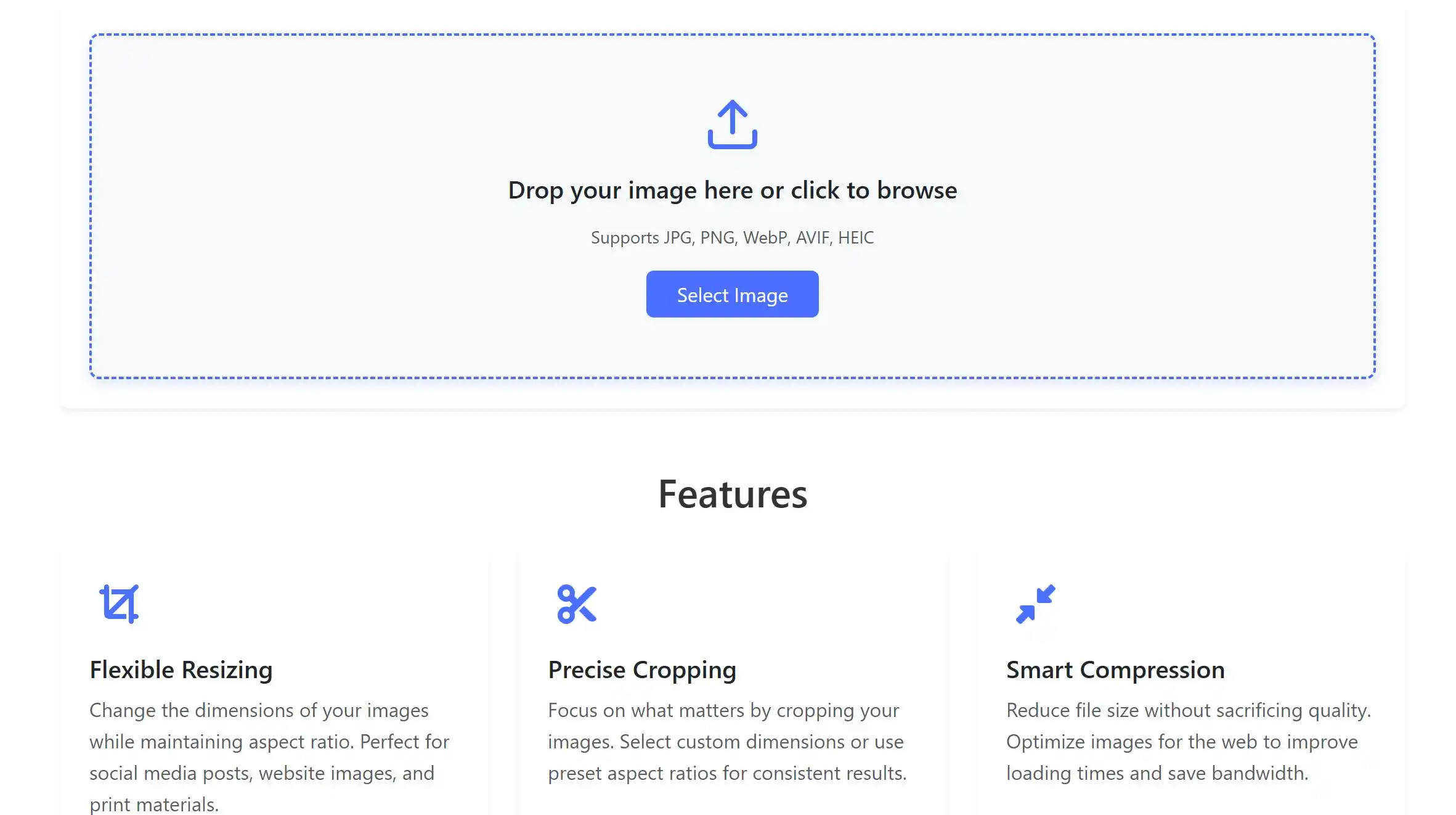Screen dimensions: 1456x815
Task: Click the 'Drop your image here' heading
Action: (x=732, y=190)
